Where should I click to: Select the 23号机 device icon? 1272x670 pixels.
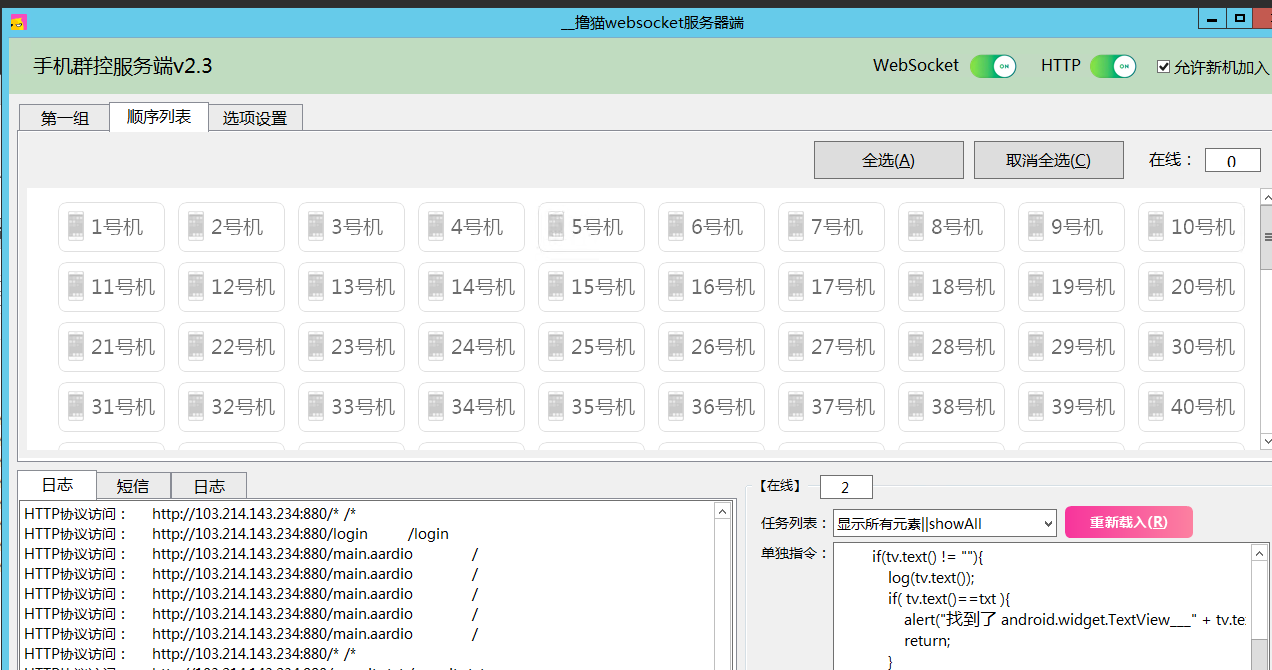(x=315, y=347)
